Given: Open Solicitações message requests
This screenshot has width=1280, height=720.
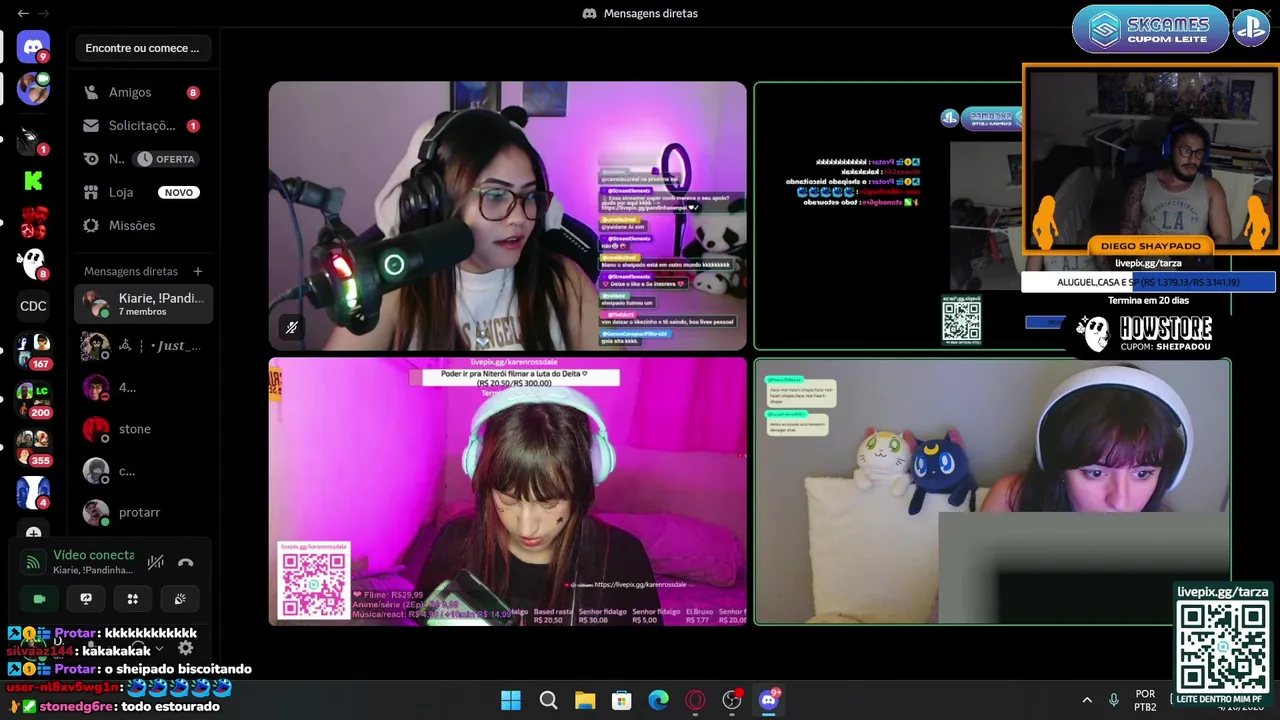Looking at the screenshot, I should (x=143, y=125).
